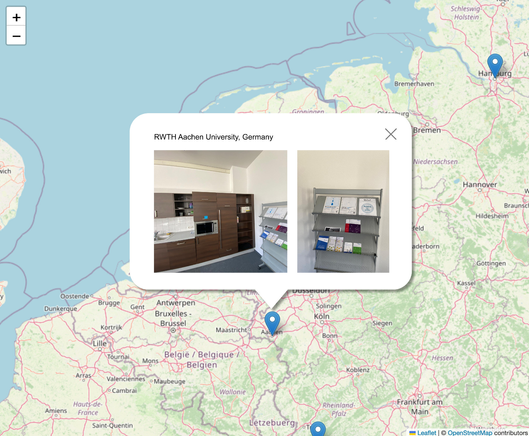Click the Oostende city label
Image resolution: width=529 pixels, height=436 pixels.
(75, 296)
